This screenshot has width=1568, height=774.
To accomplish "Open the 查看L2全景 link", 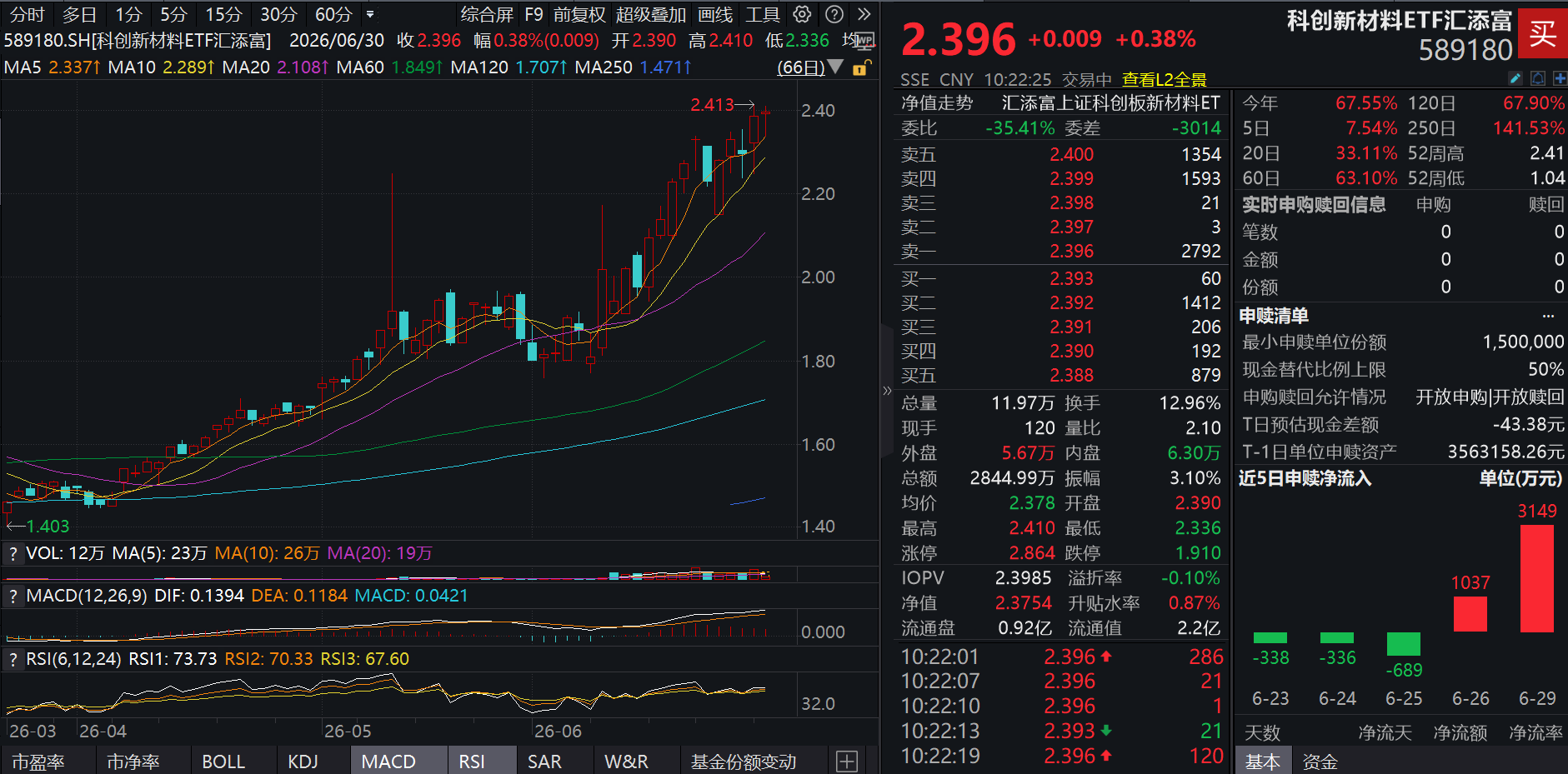I will (1165, 79).
